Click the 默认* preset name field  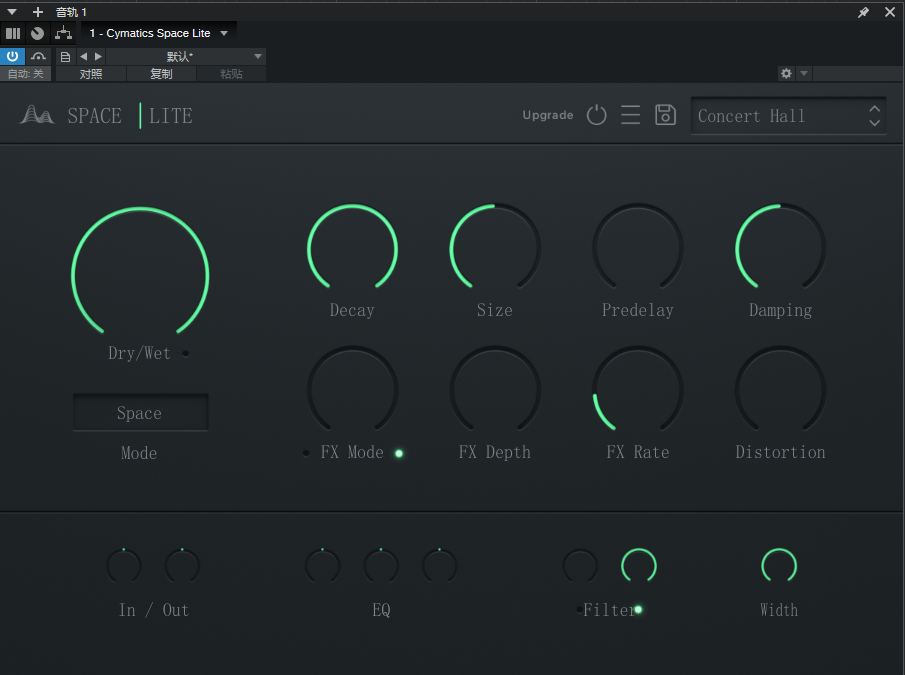click(179, 57)
